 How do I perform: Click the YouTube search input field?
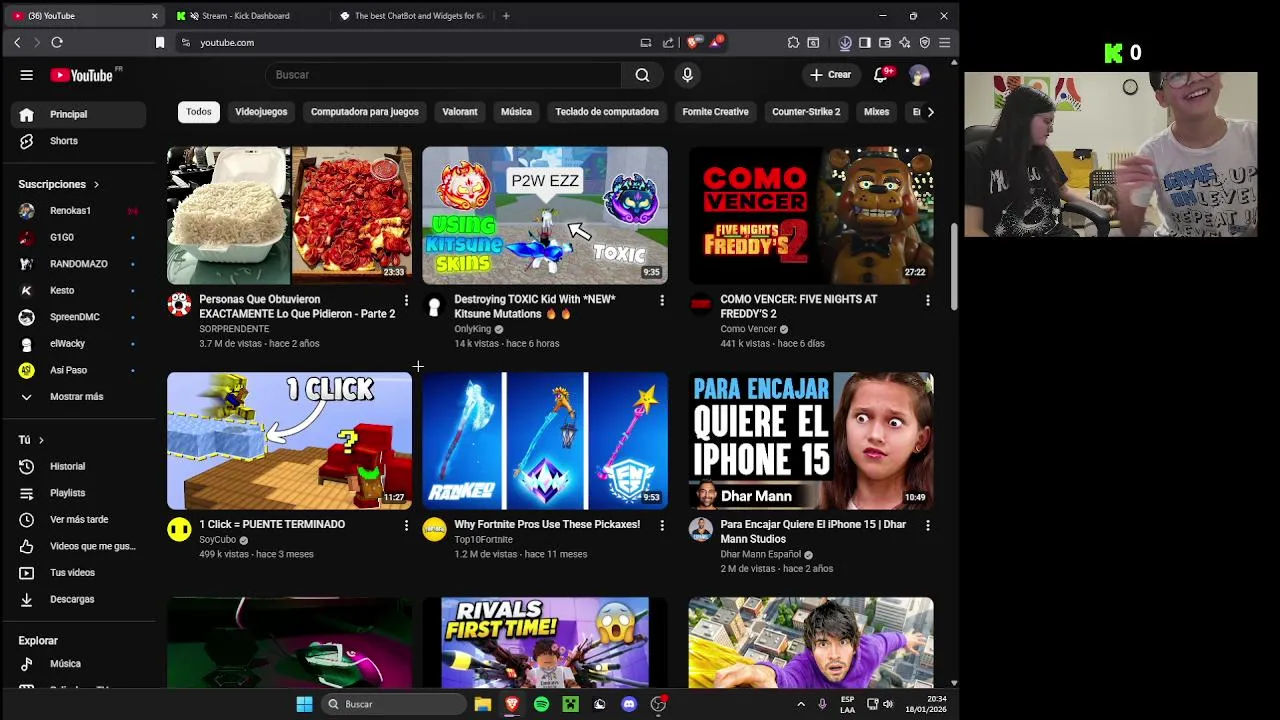pos(444,75)
